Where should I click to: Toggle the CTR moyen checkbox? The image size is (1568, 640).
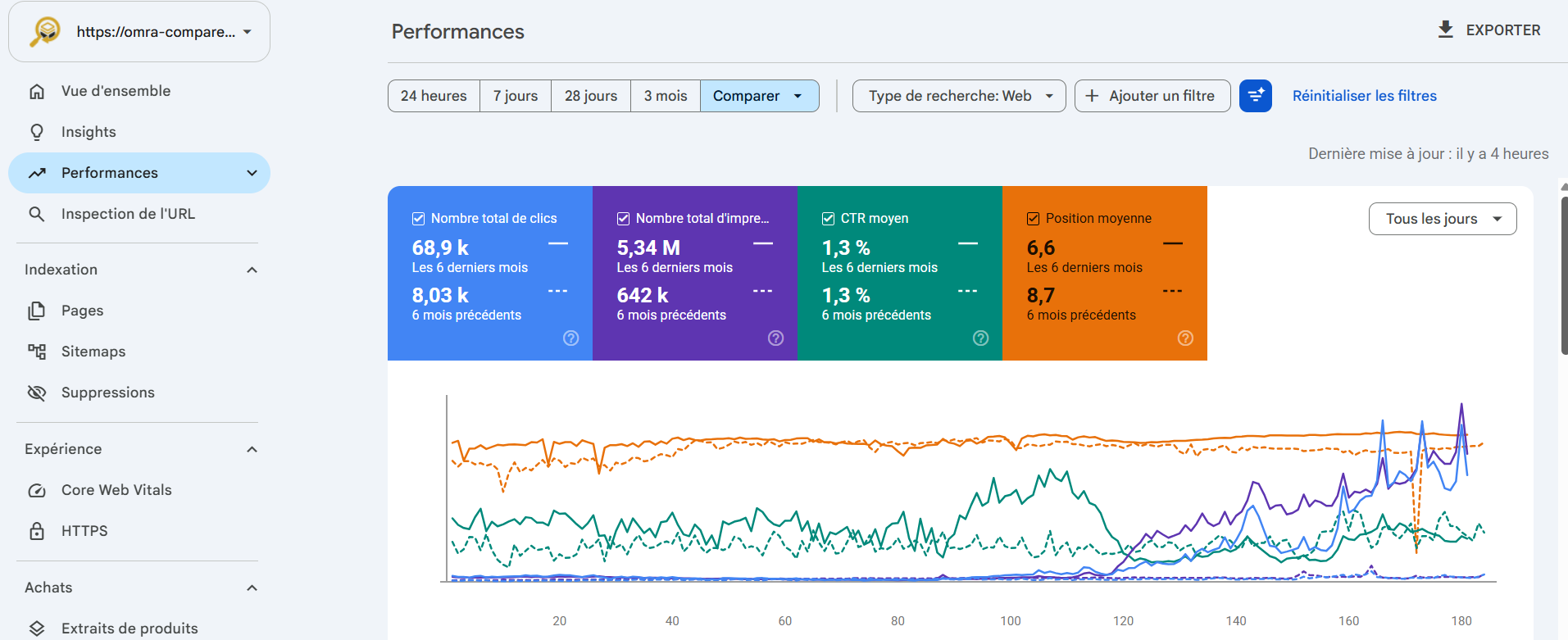(828, 219)
